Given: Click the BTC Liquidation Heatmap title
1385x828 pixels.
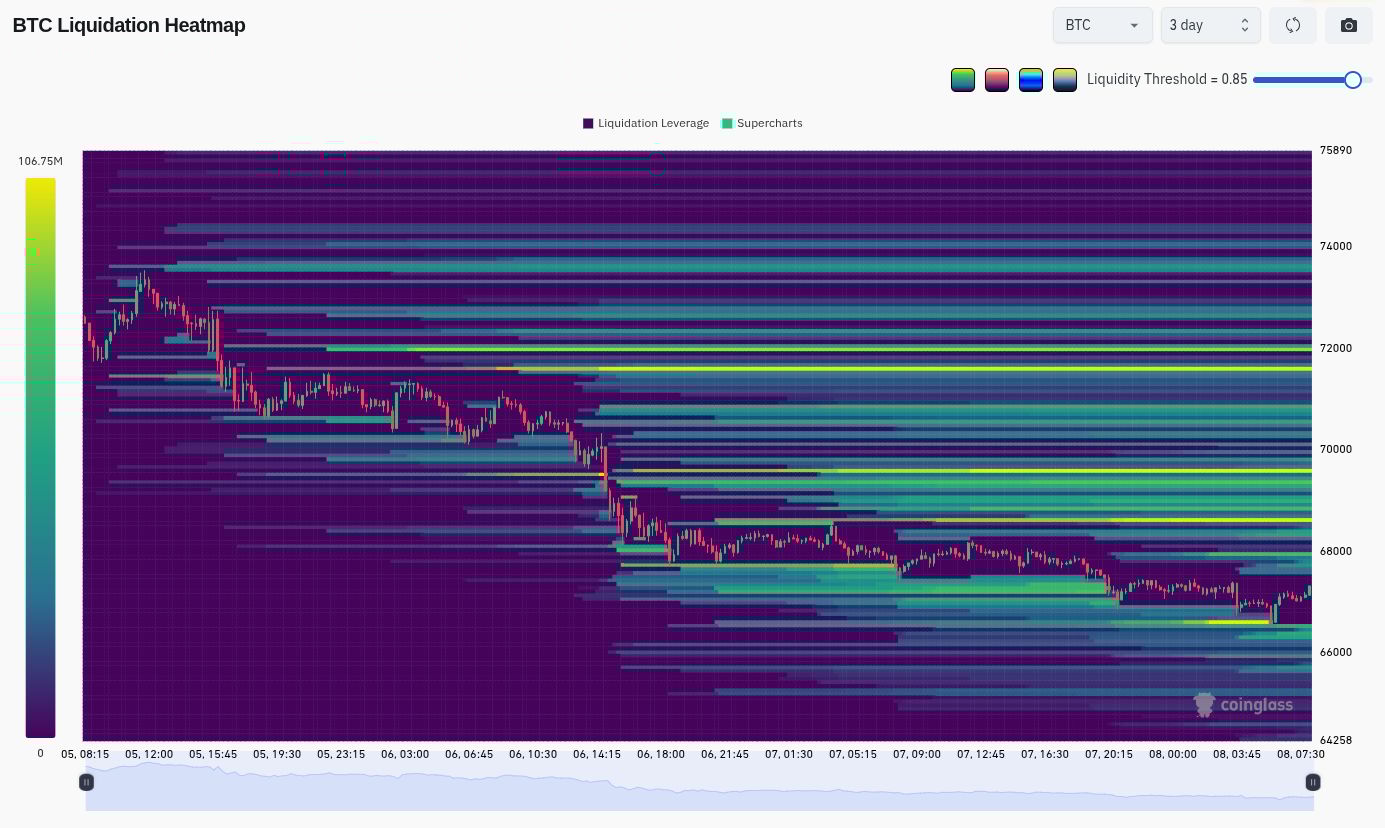Looking at the screenshot, I should coord(129,26).
